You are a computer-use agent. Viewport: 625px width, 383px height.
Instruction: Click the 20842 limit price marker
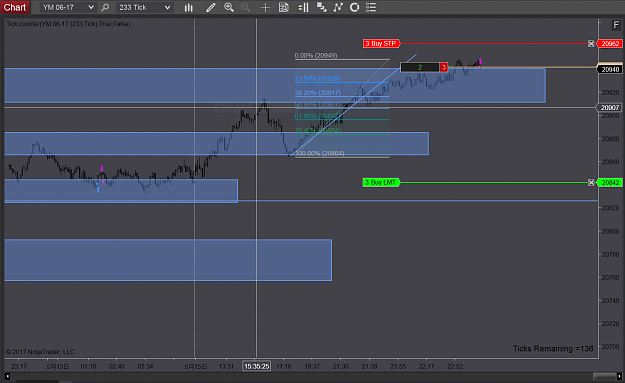click(610, 182)
